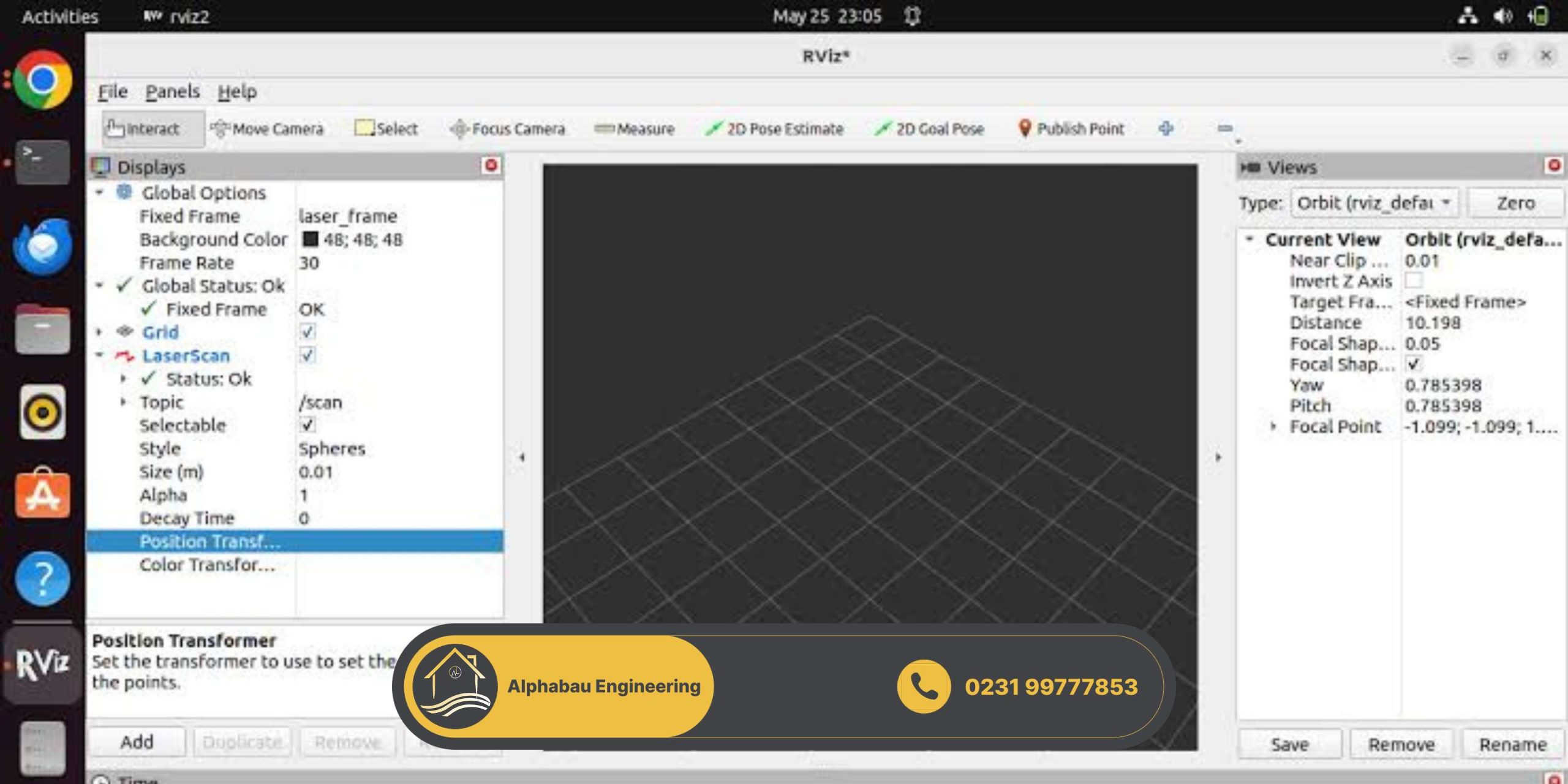Open the Help menu

(238, 92)
